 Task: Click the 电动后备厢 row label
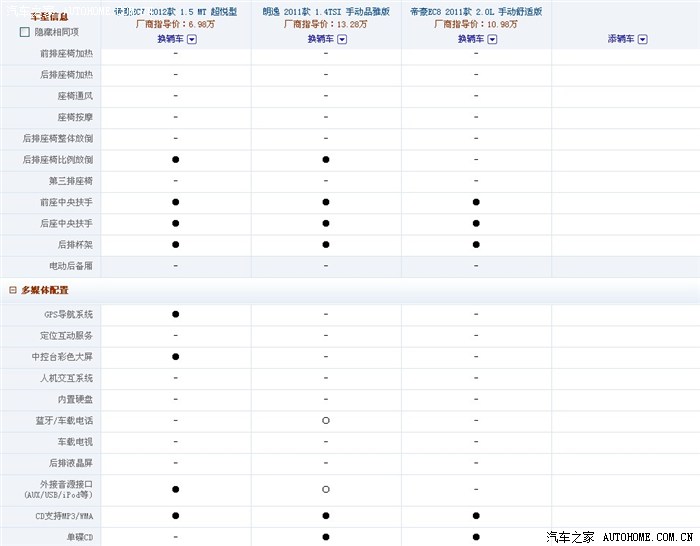71,266
